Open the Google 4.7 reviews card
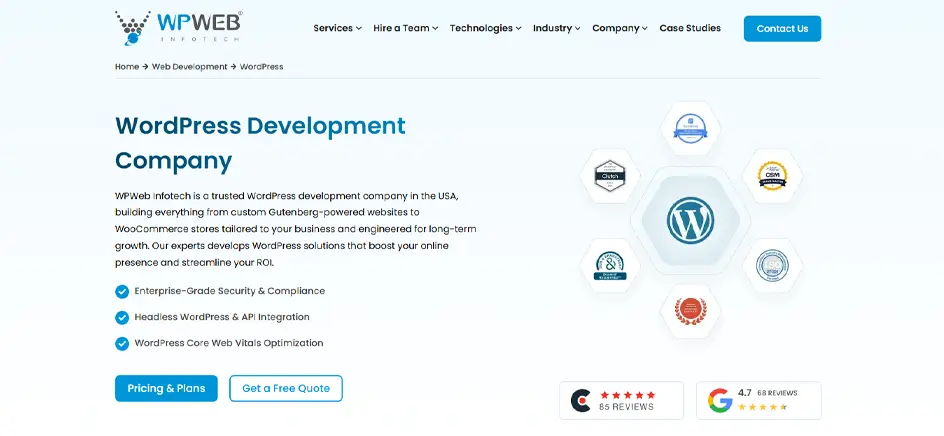Screen dimensions: 944x436 [759, 400]
